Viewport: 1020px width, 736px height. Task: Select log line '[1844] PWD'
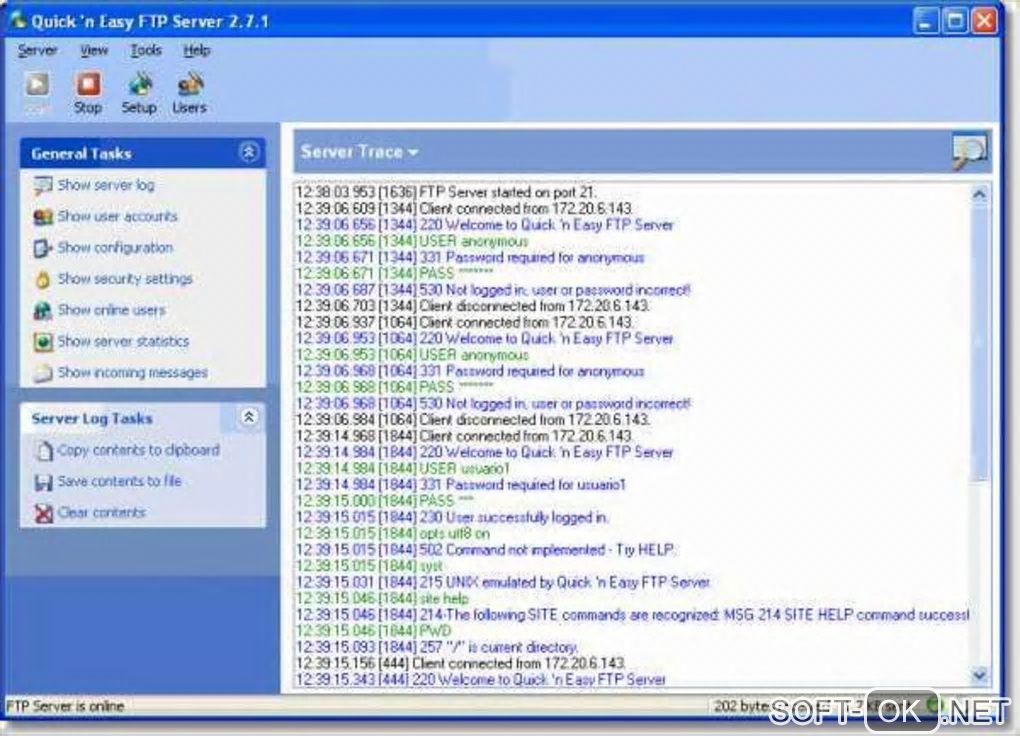click(373, 631)
